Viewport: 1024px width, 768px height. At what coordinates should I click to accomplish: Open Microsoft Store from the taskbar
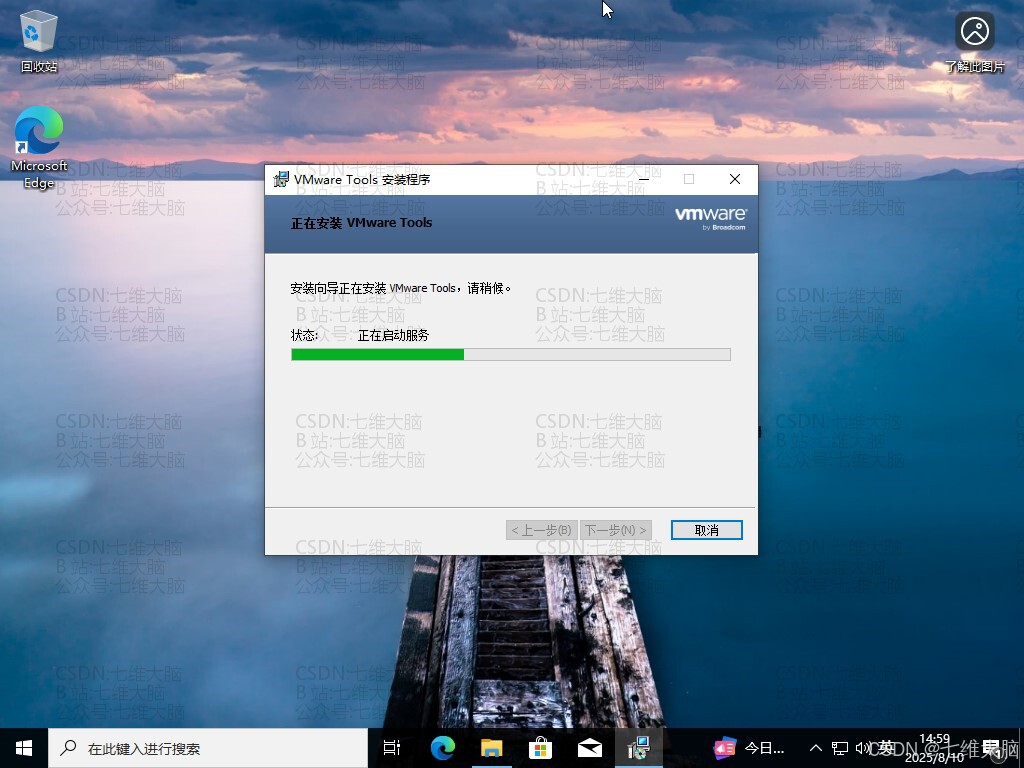541,748
